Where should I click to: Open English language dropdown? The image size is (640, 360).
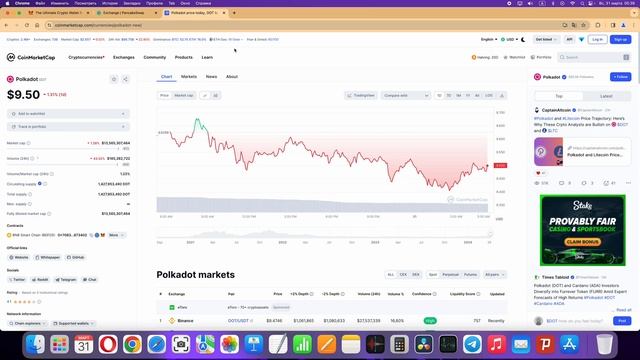pos(489,40)
